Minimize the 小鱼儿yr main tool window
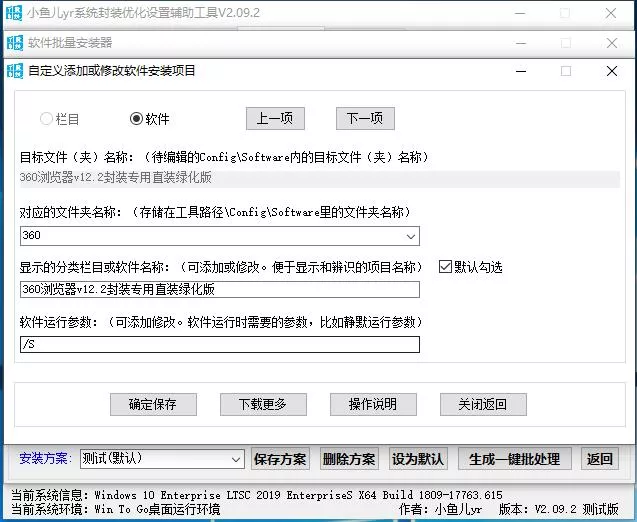 tap(520, 13)
